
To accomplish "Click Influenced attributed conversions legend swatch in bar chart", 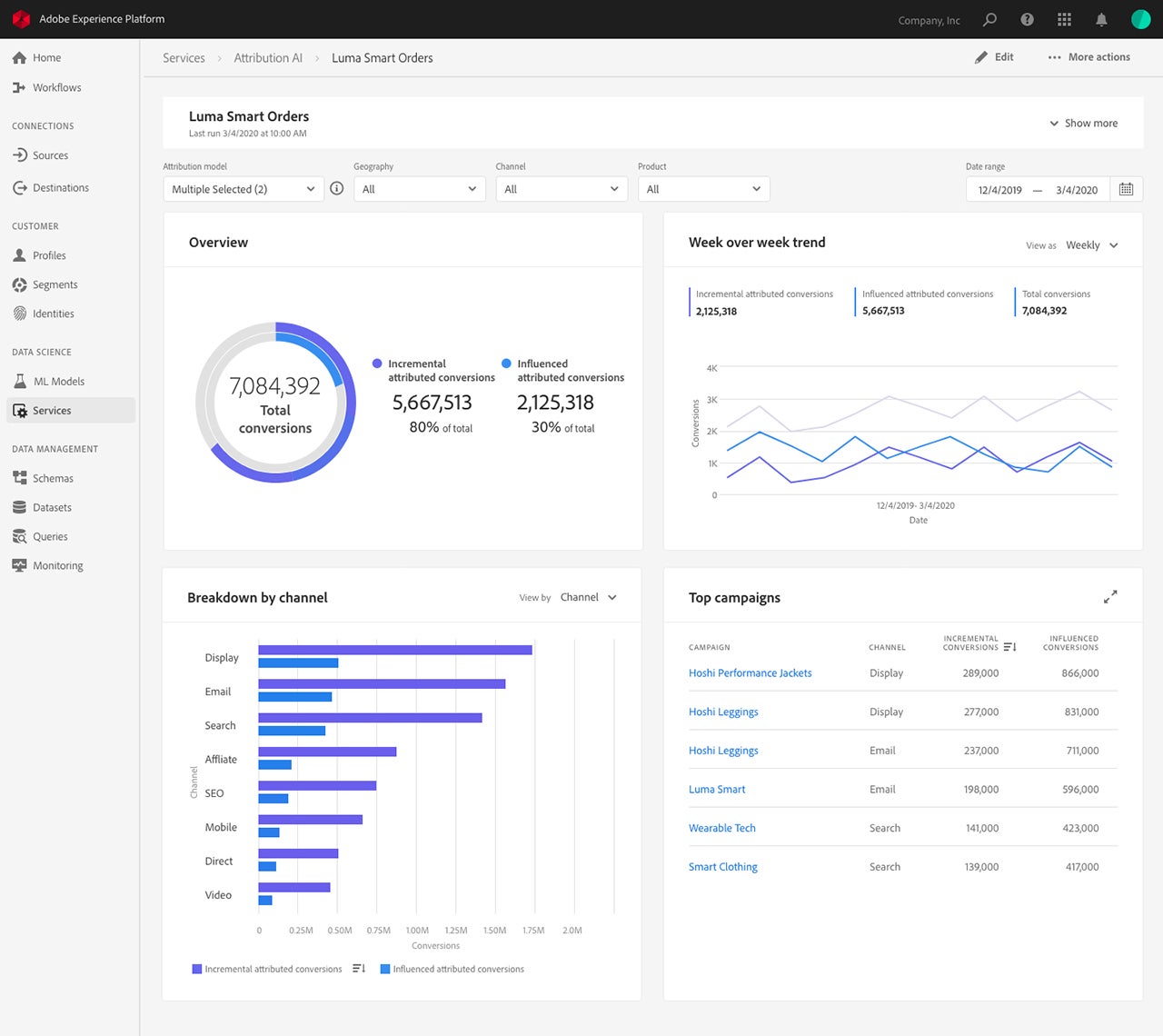I will (x=385, y=969).
